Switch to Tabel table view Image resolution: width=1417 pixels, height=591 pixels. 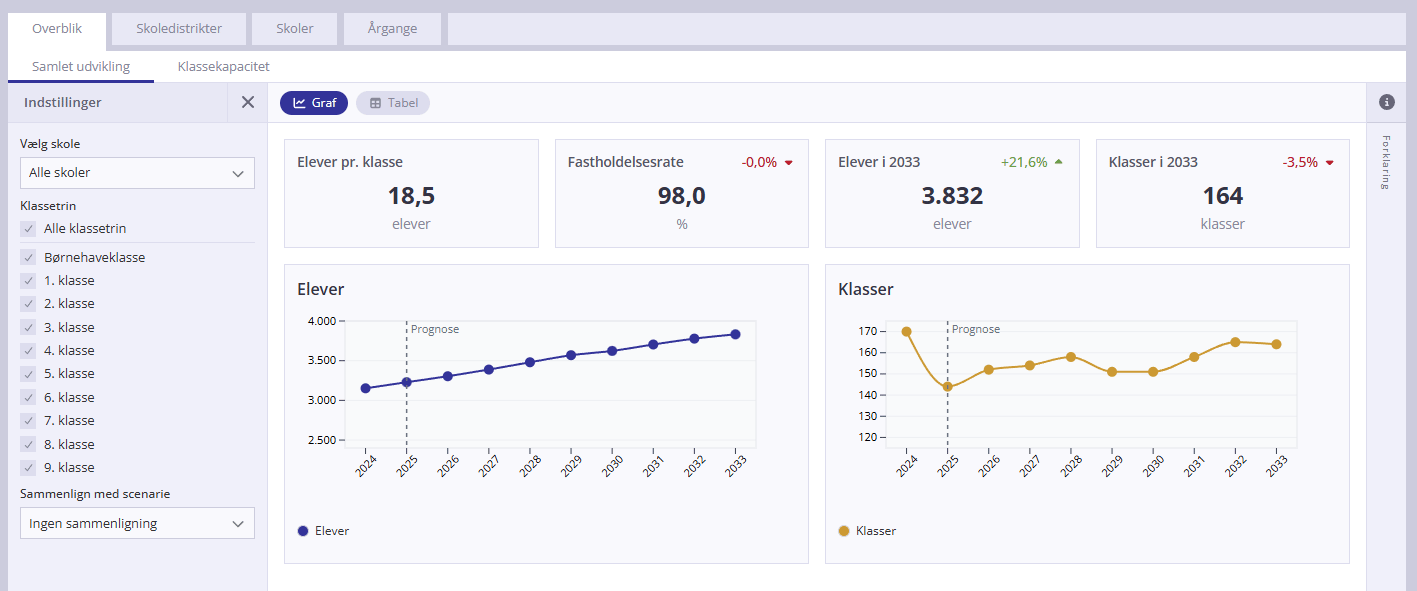tap(393, 103)
